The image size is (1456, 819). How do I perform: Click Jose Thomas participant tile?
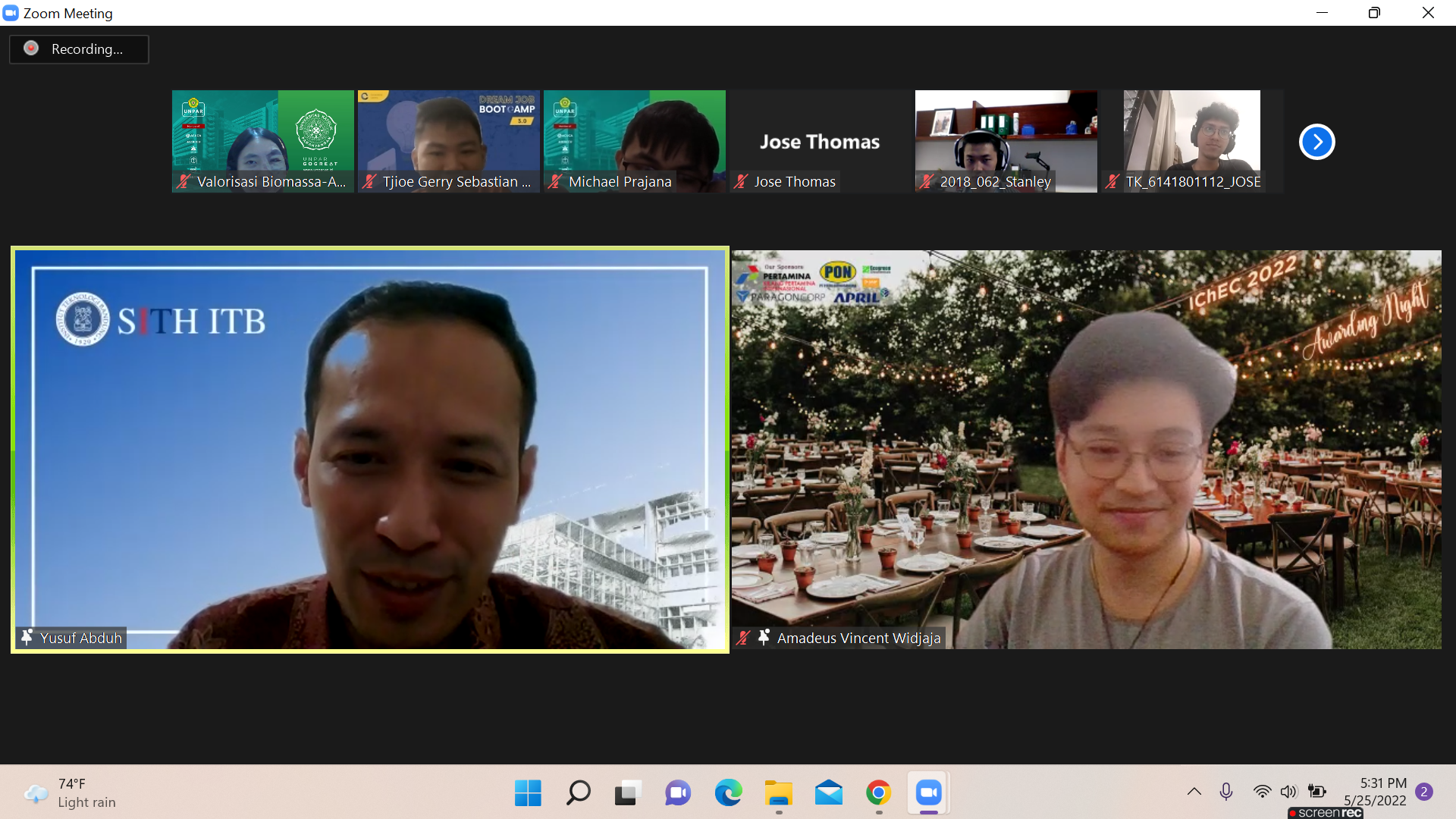(820, 141)
